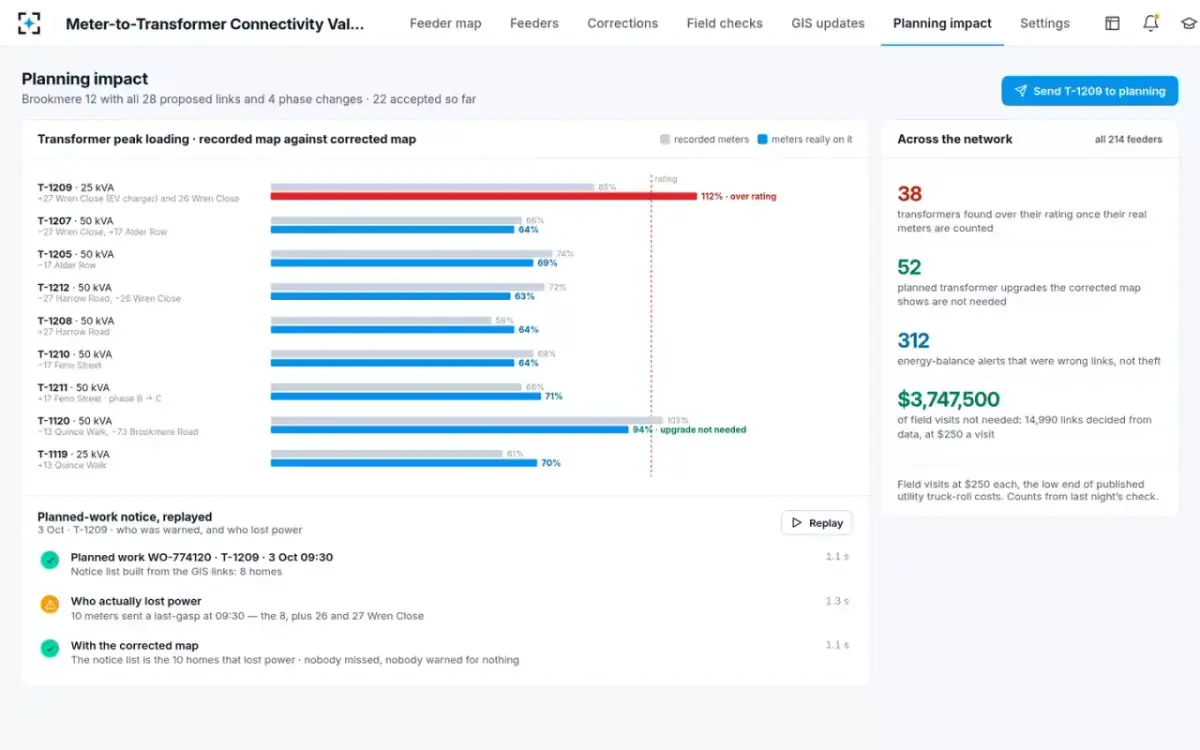Click the blue meters really on it swatch

tap(762, 140)
